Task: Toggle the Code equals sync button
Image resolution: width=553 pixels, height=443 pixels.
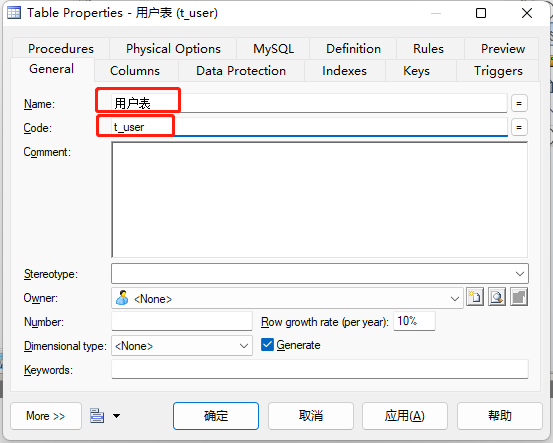Action: (519, 127)
